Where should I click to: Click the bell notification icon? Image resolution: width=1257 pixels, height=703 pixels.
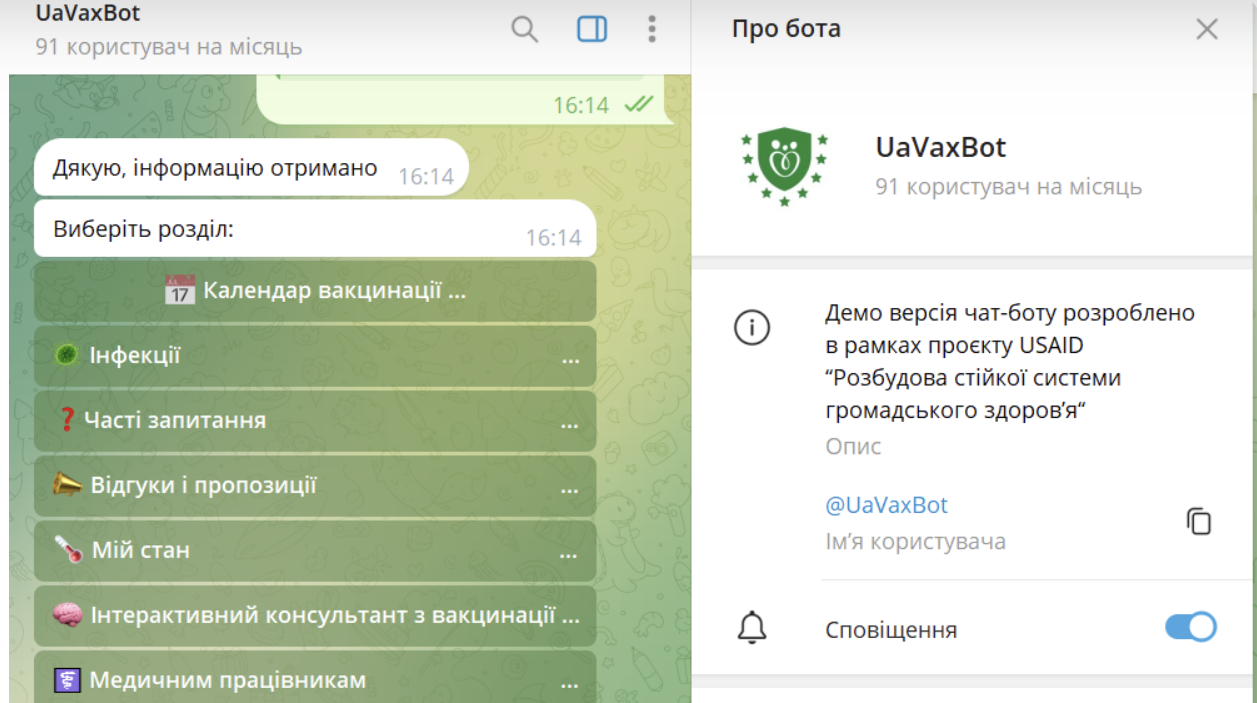click(752, 628)
